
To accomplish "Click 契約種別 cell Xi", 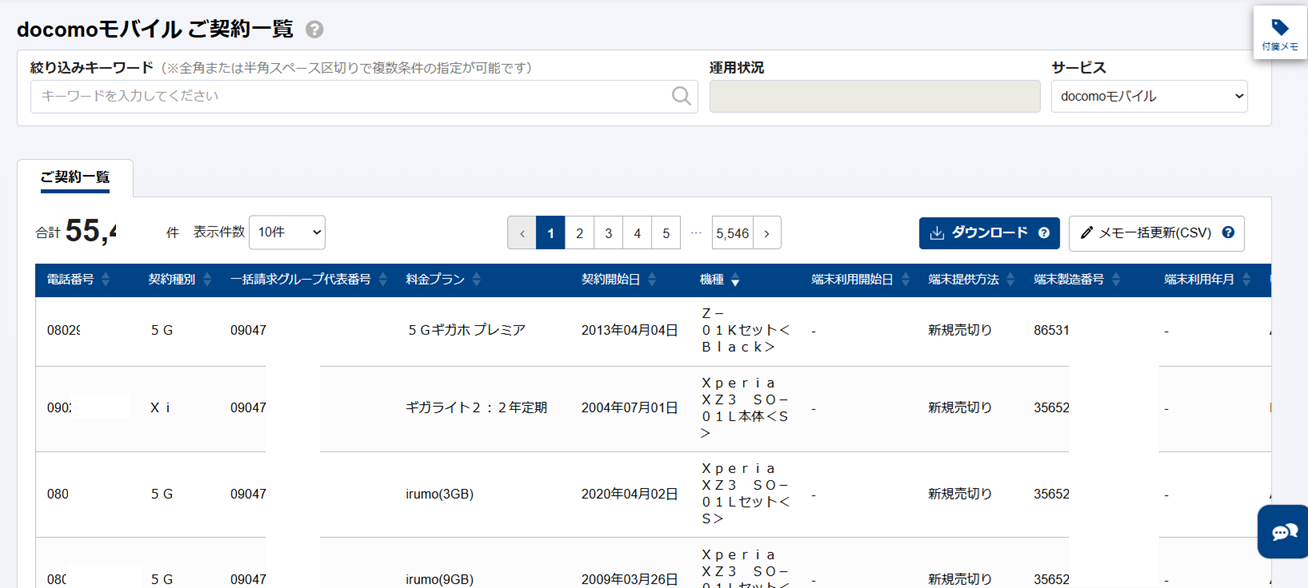I will point(161,408).
